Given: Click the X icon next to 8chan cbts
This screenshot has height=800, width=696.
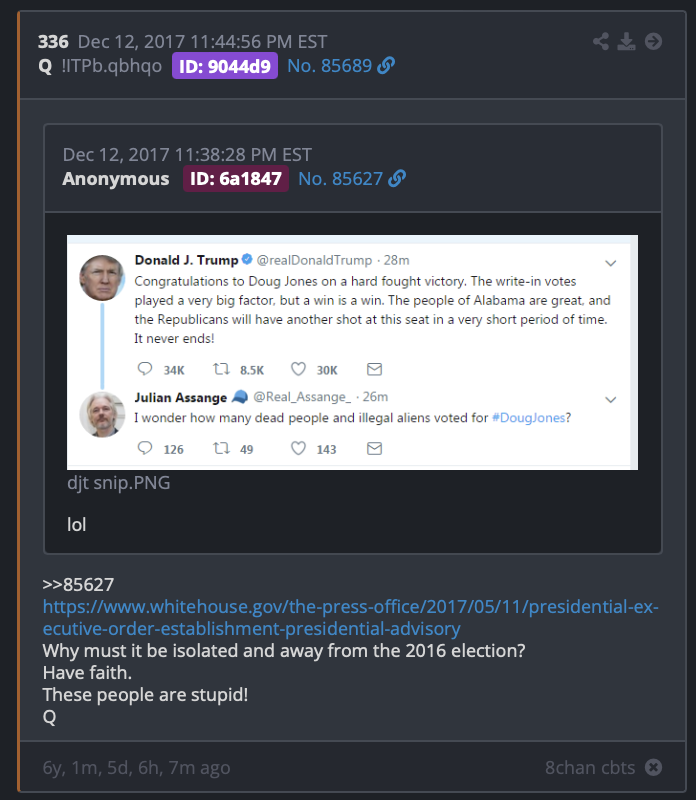Looking at the screenshot, I should 653,767.
